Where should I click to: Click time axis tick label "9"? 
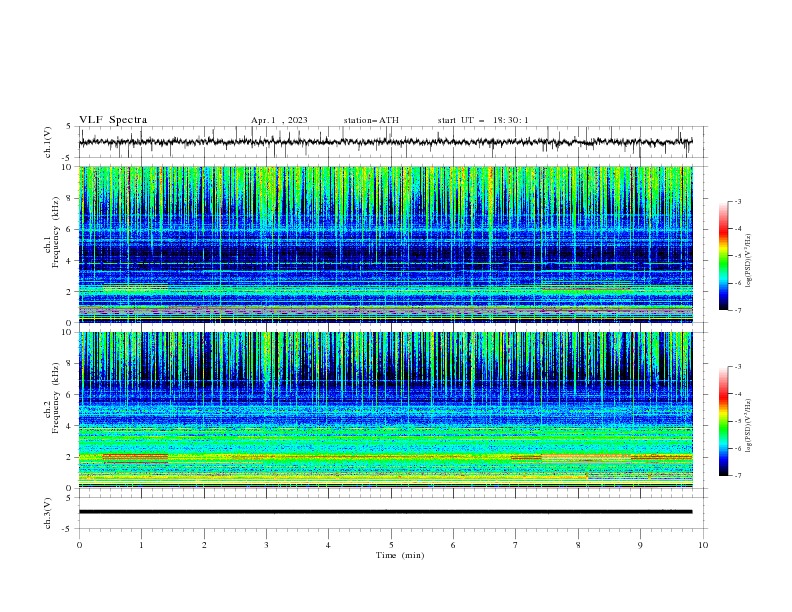(x=640, y=545)
